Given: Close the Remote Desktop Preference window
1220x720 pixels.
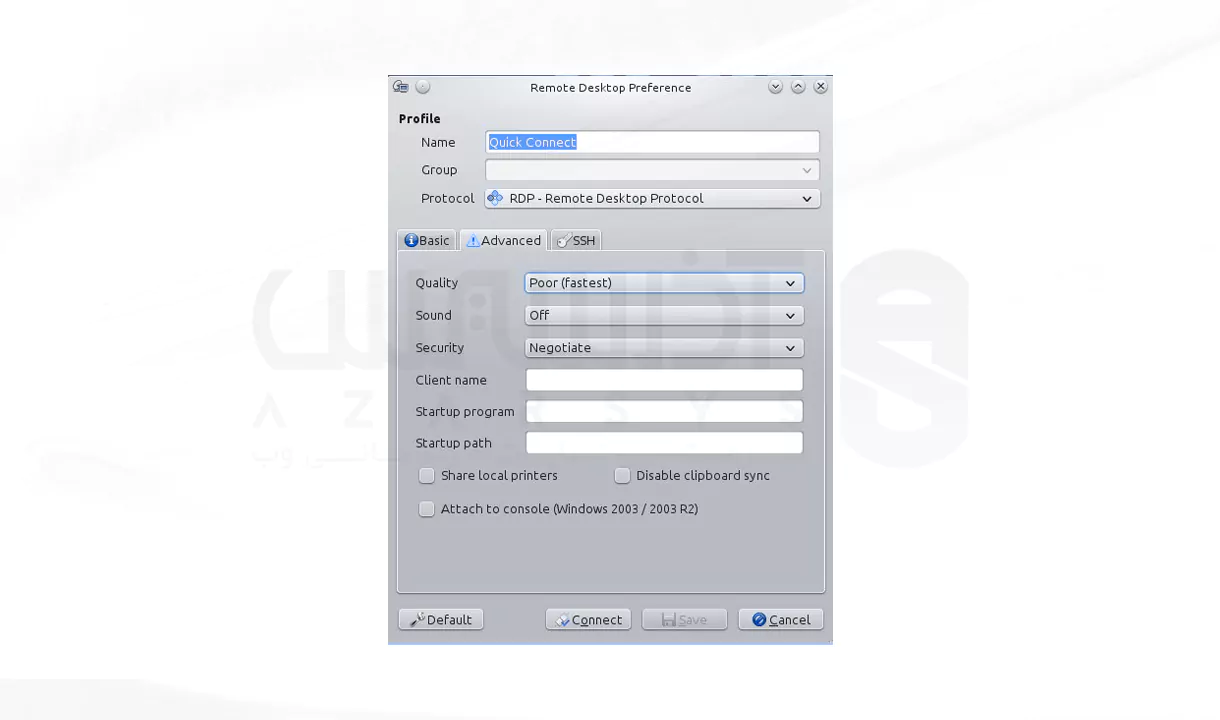Looking at the screenshot, I should pos(820,87).
